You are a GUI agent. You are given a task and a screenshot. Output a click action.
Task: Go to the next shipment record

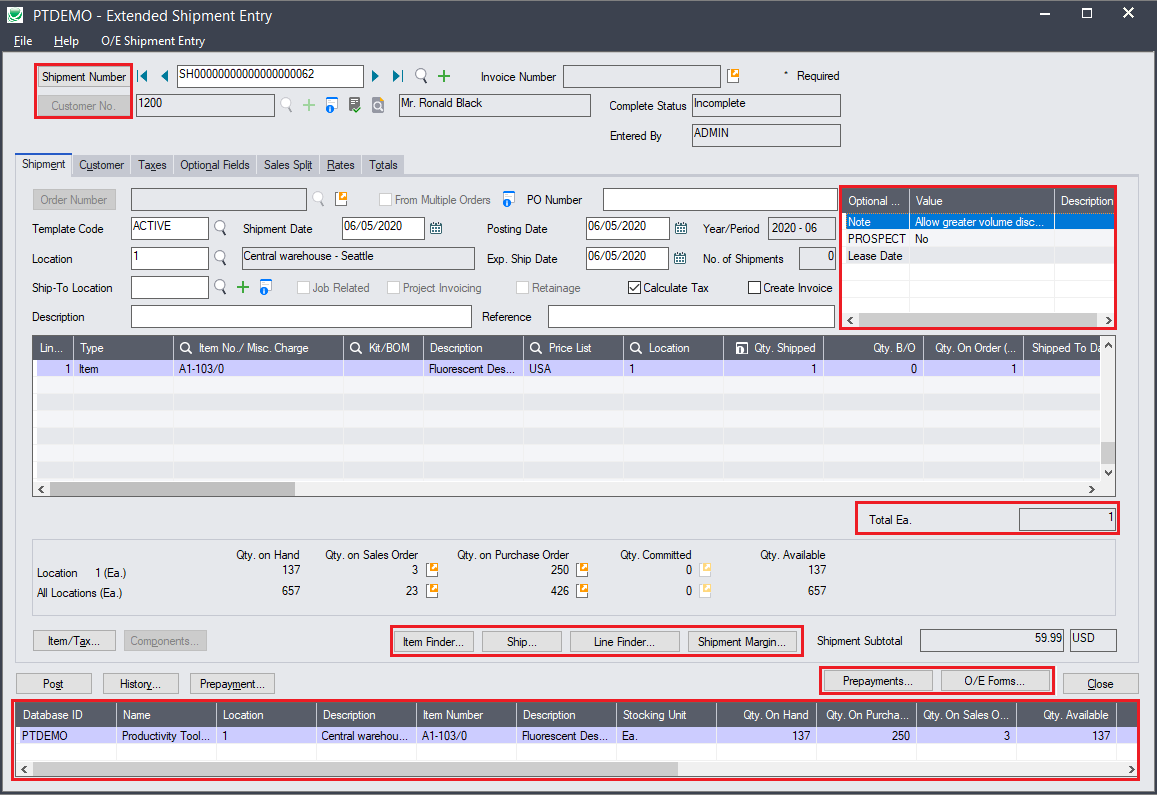(376, 76)
